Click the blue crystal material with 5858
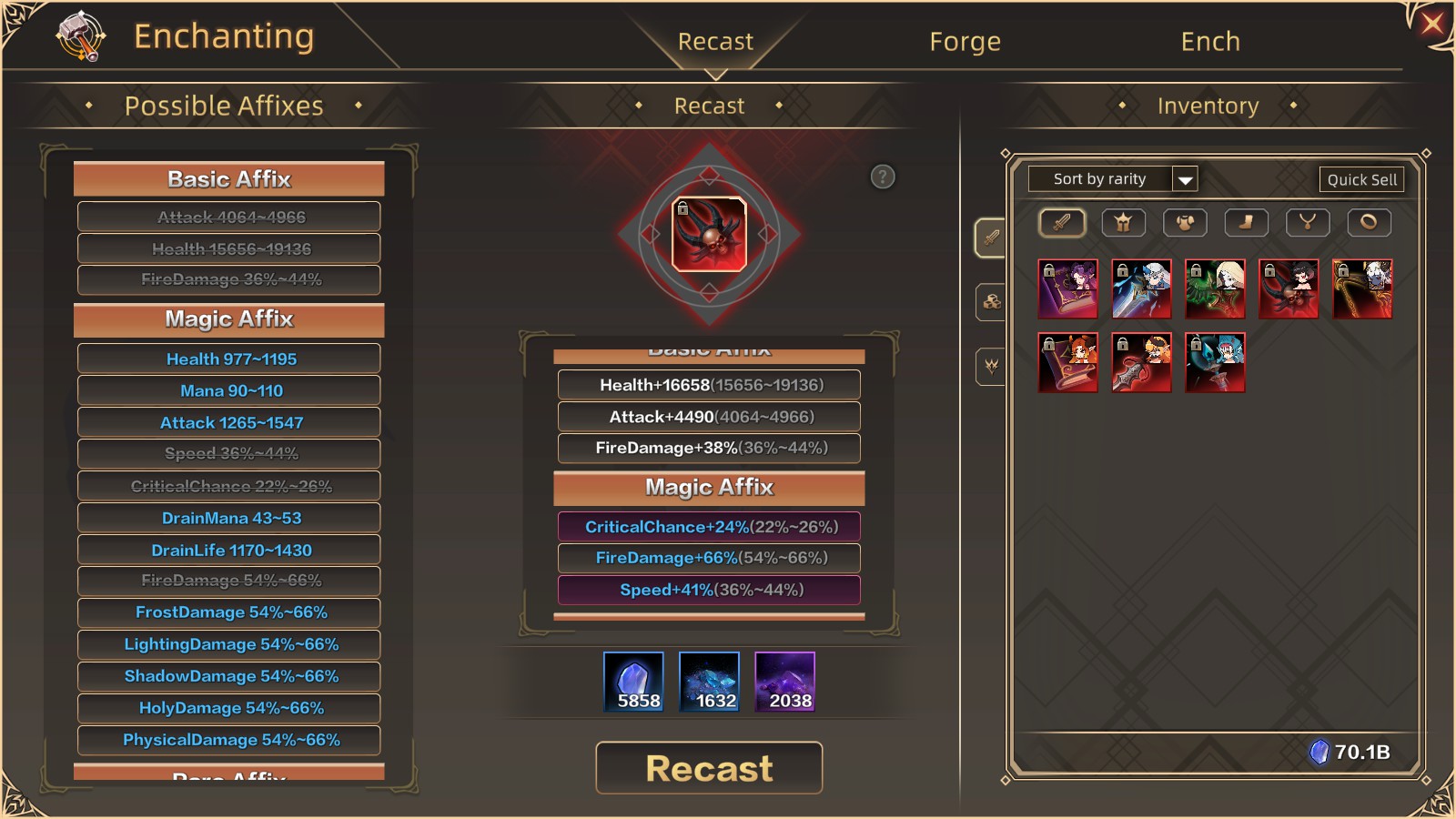The width and height of the screenshot is (1456, 819). [x=633, y=682]
